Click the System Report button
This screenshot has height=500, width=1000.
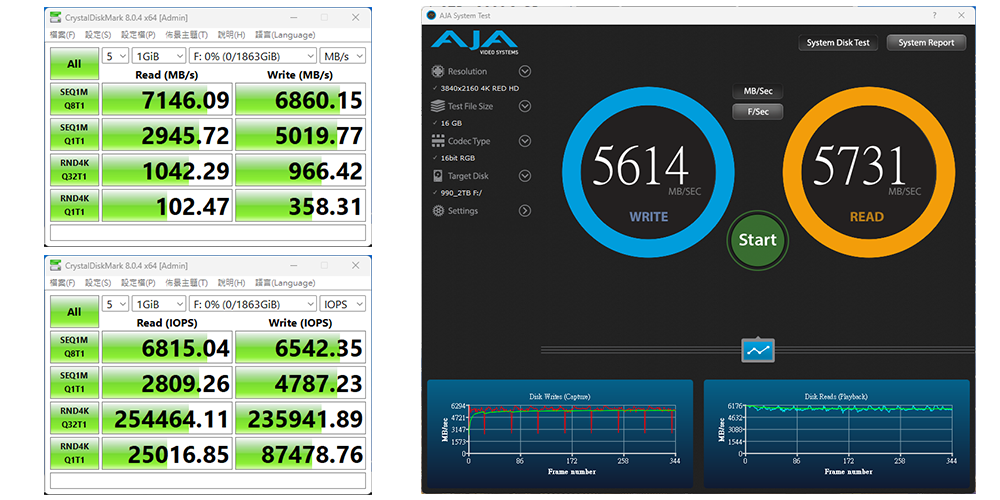point(926,43)
